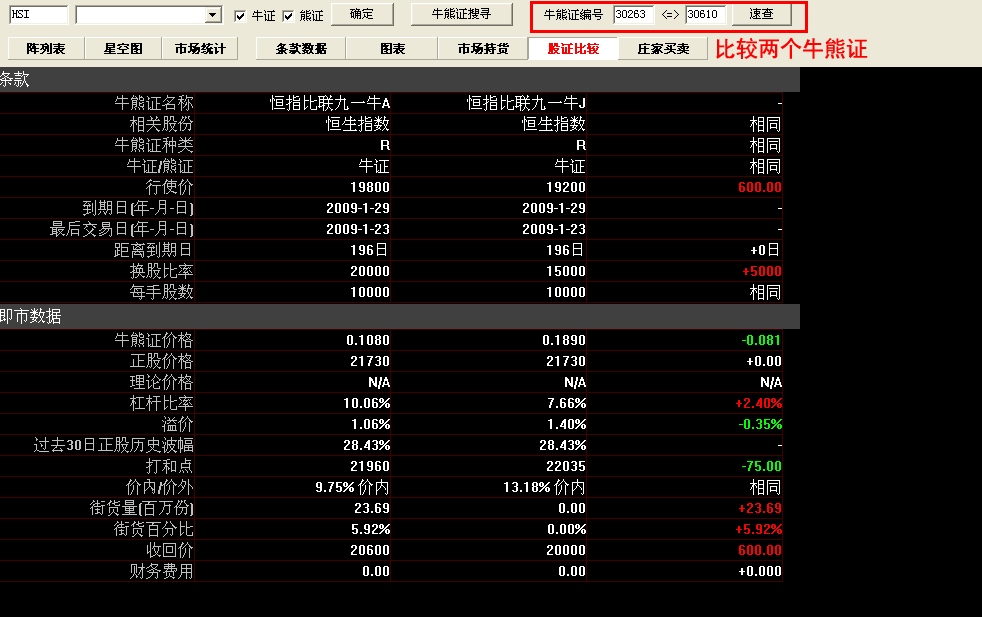Switch to the 庄家买卖 tab
This screenshot has height=617, width=982.
coord(663,48)
